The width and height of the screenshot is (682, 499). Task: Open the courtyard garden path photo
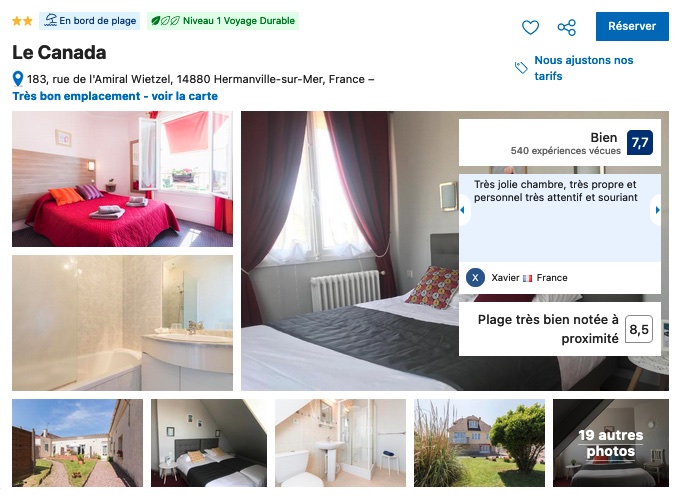(x=77, y=443)
